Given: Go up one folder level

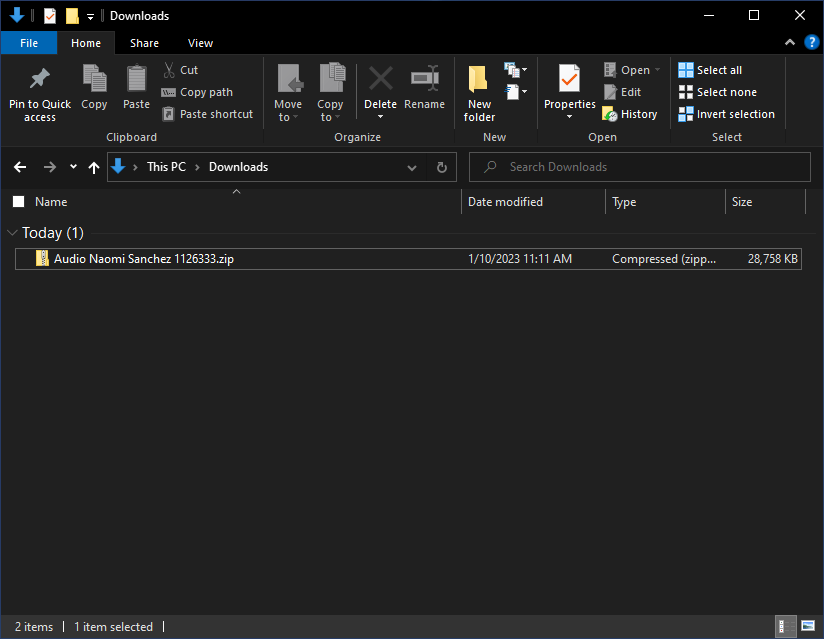Looking at the screenshot, I should tap(94, 167).
